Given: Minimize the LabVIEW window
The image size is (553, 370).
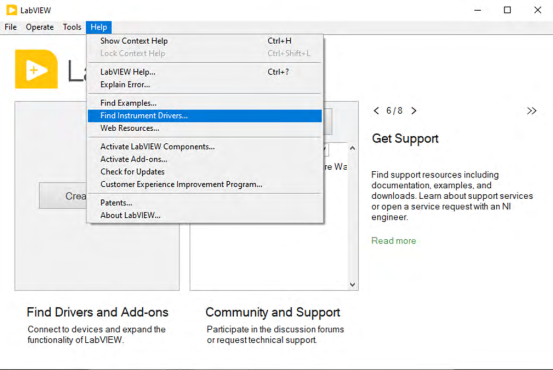Looking at the screenshot, I should pos(478,10).
